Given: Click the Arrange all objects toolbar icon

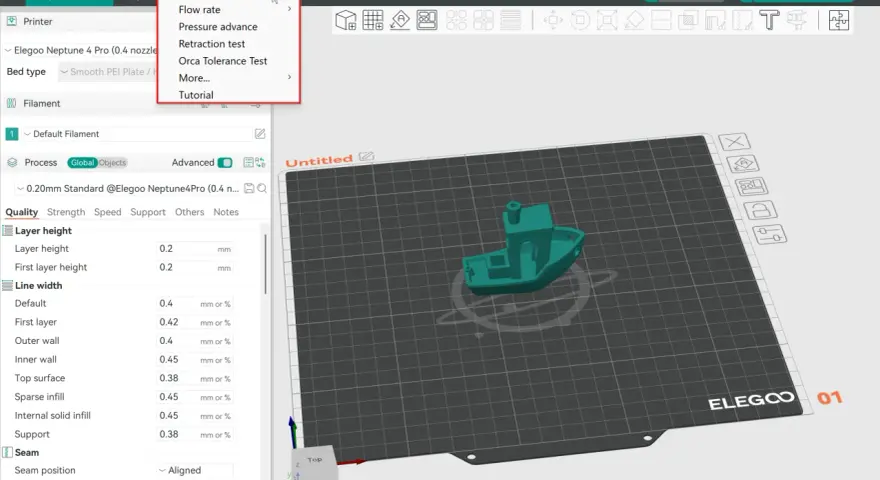Looking at the screenshot, I should click(x=427, y=21).
